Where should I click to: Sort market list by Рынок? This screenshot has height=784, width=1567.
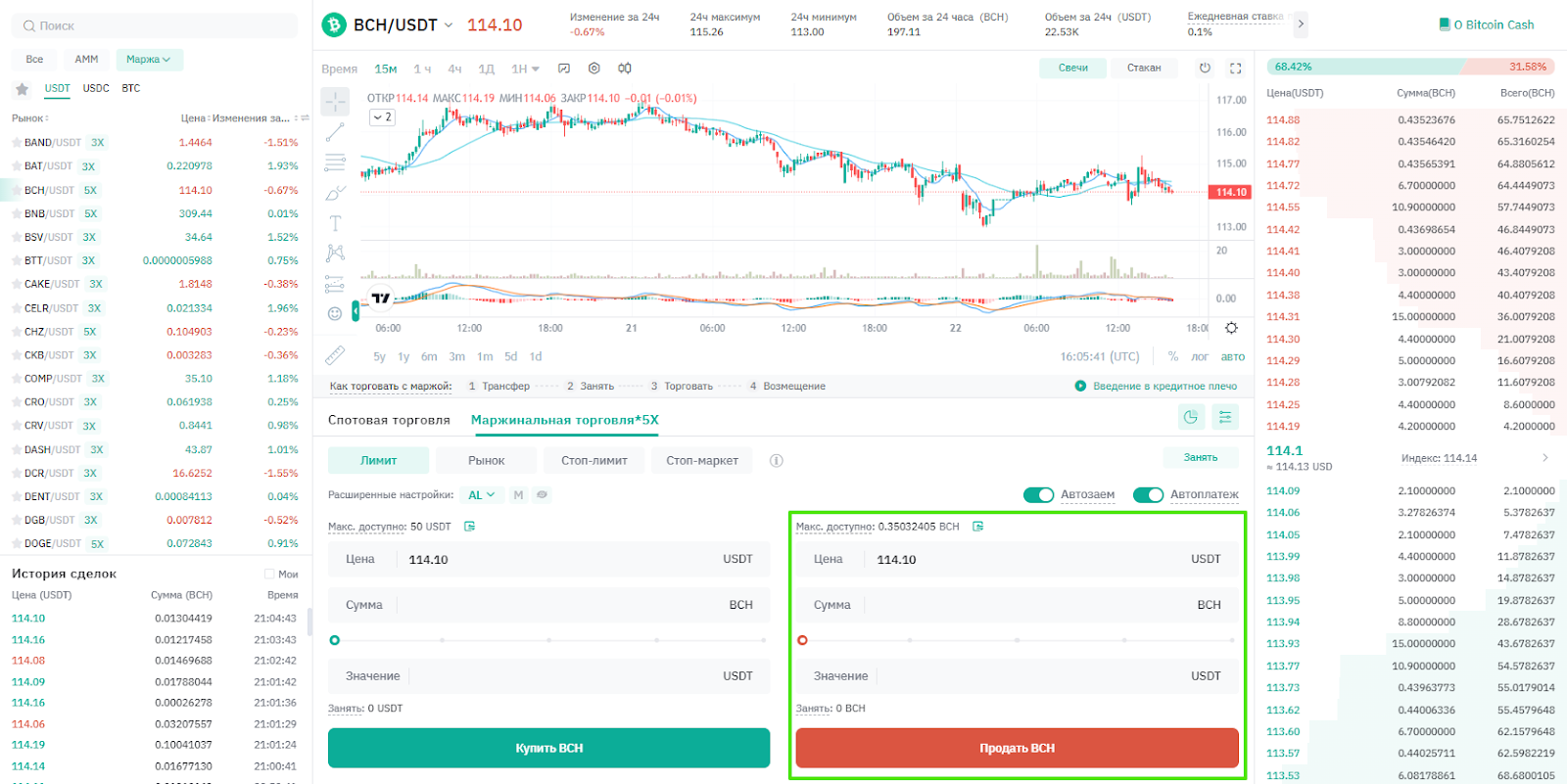(30, 118)
